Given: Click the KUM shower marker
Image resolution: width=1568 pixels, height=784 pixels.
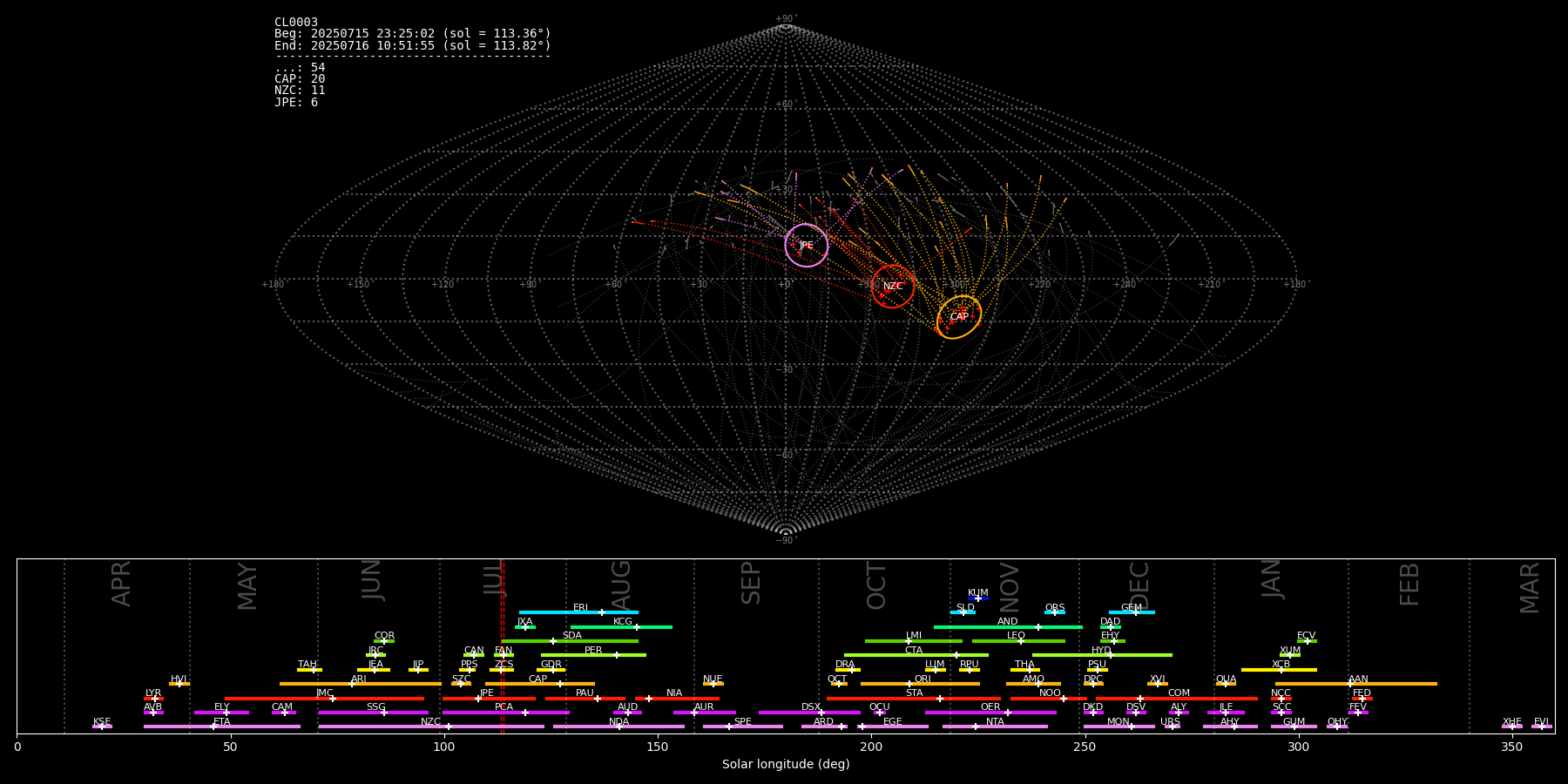Looking at the screenshot, I should pyautogui.click(x=978, y=598).
